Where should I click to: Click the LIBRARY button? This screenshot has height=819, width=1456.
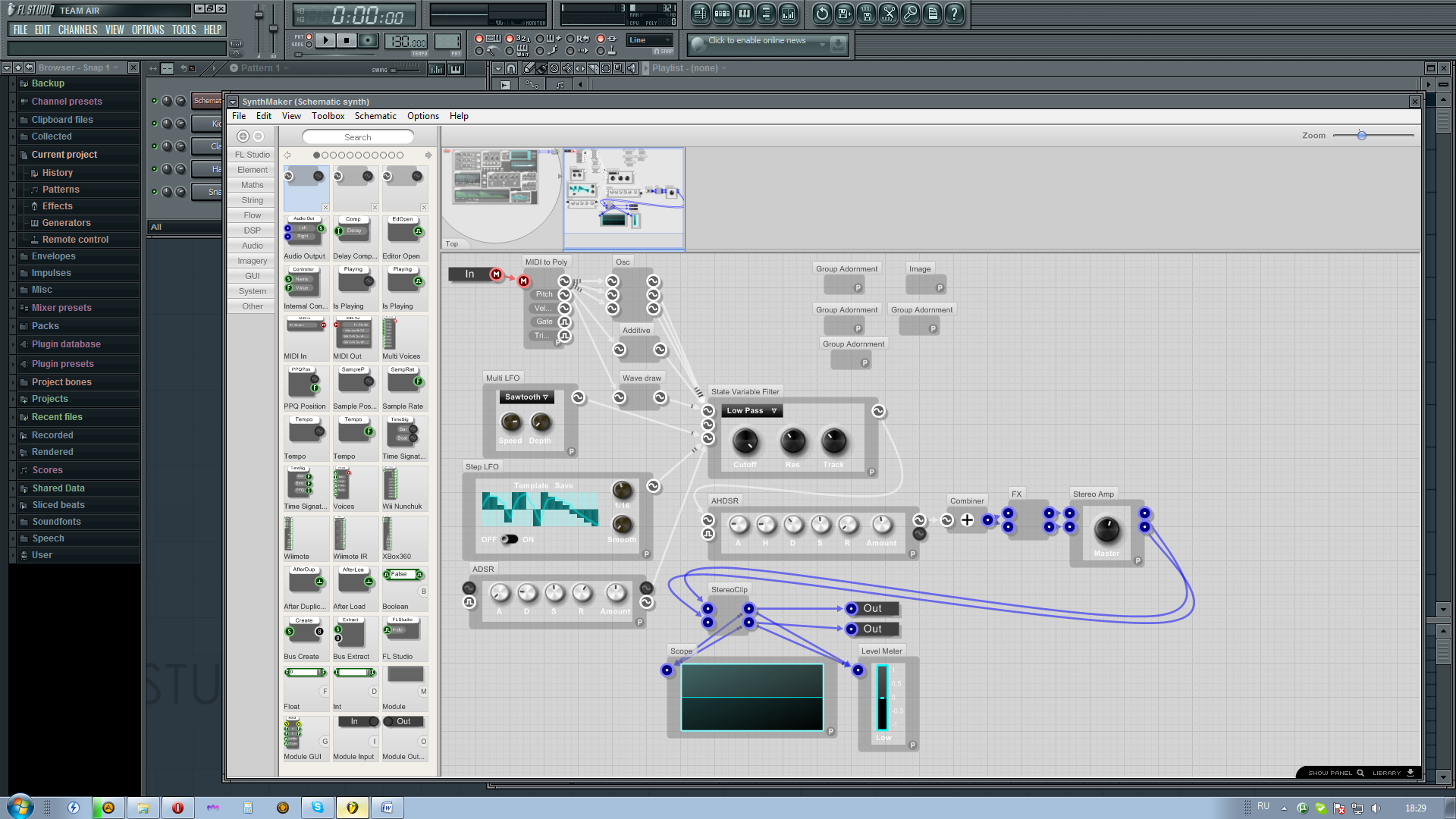(x=1392, y=773)
